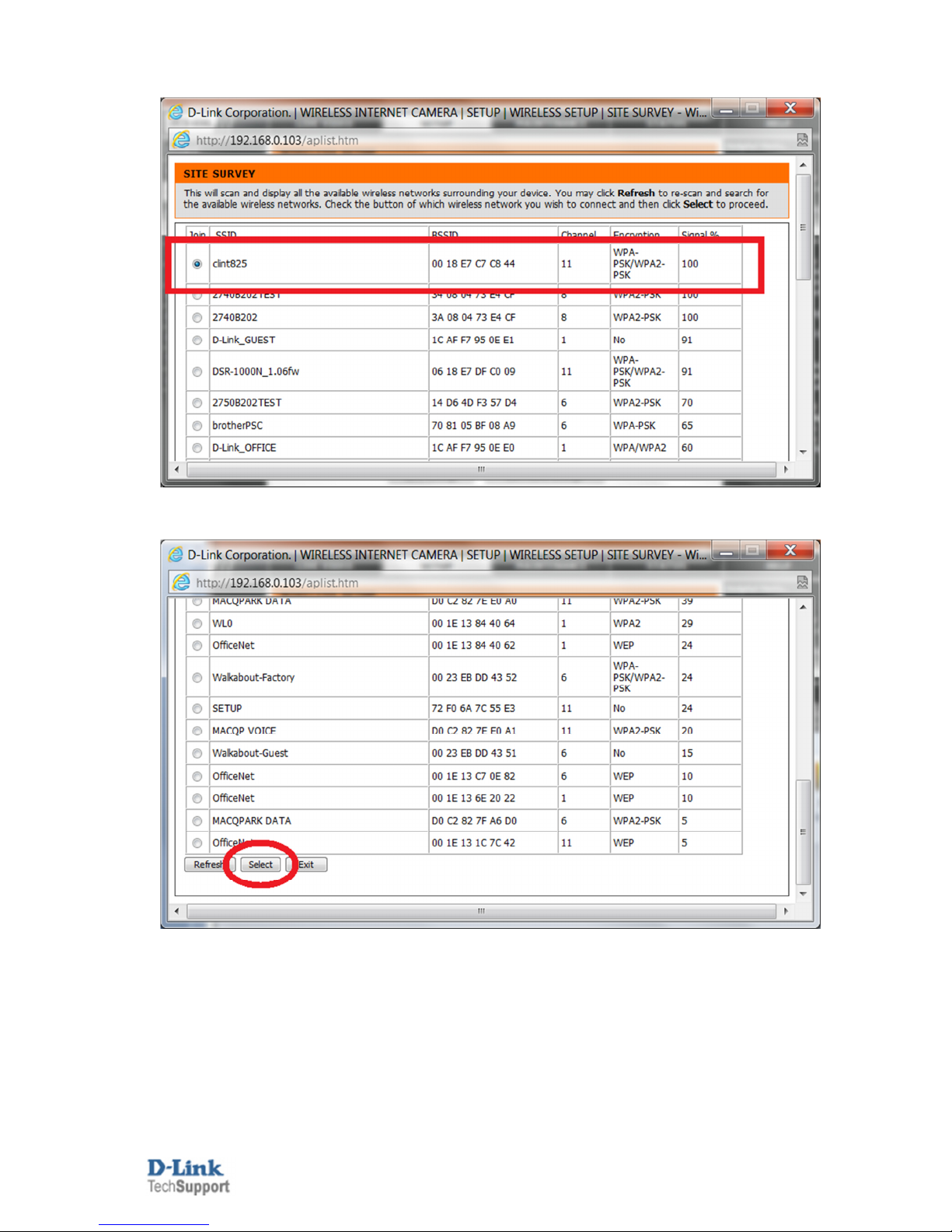Select MACQPARK DATA radio with BSSID D0 C2 82 7F A6 D0
This screenshot has width=952, height=1232.
tap(197, 822)
